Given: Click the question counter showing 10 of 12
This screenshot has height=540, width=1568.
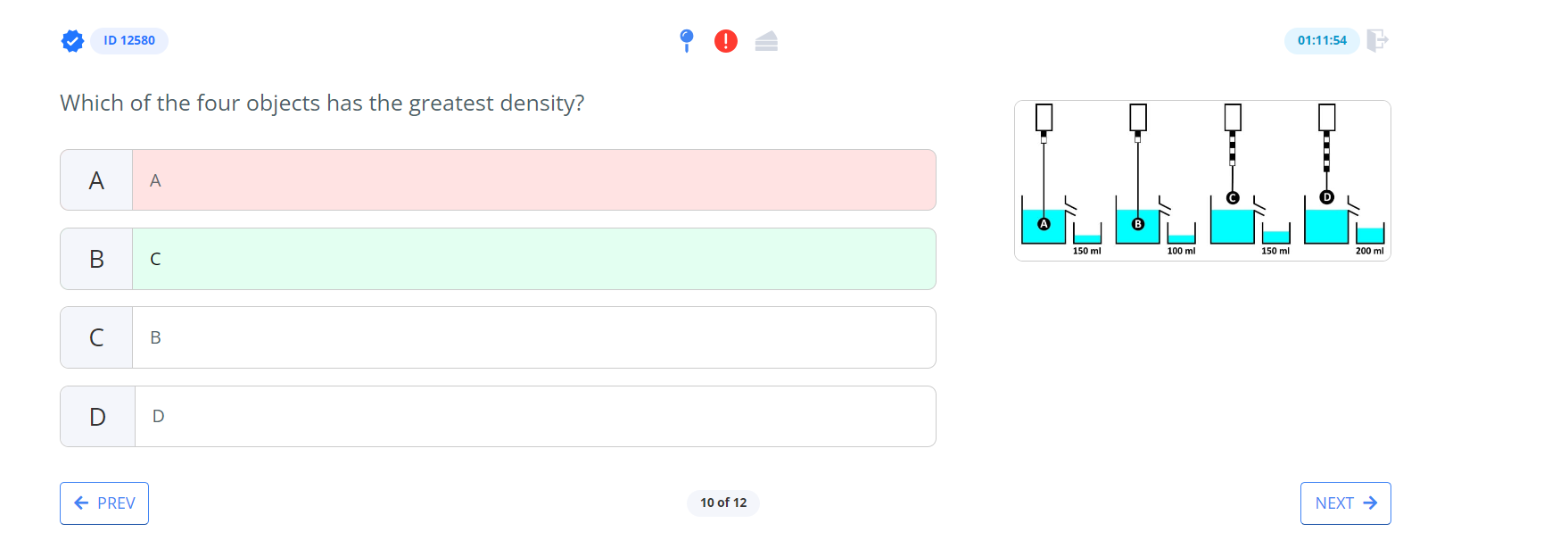Looking at the screenshot, I should click(x=722, y=503).
